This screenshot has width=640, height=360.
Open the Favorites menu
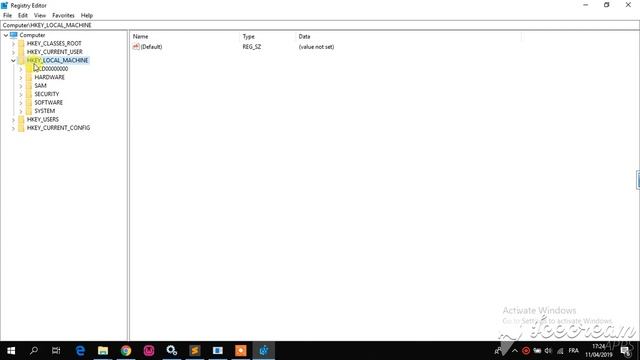(63, 16)
